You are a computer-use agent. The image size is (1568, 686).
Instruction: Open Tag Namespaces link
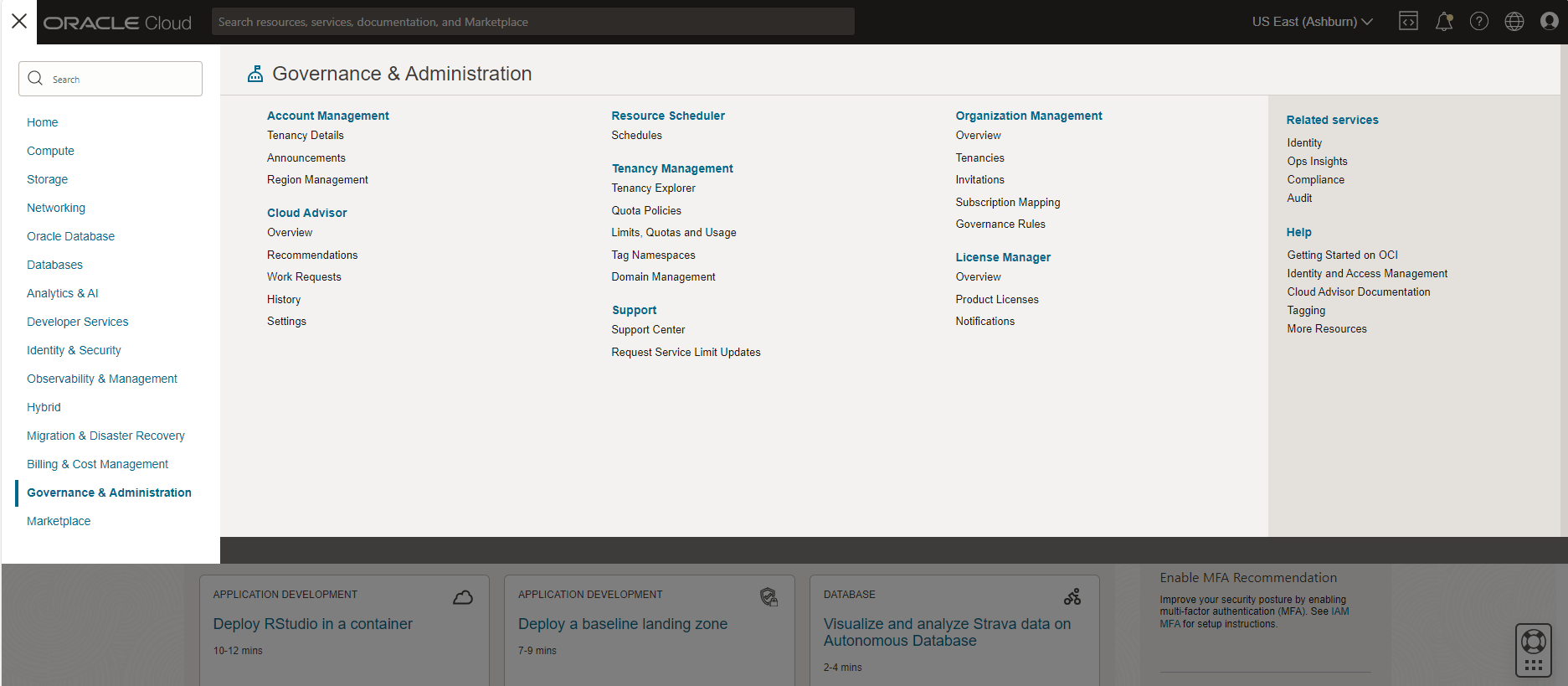point(653,255)
